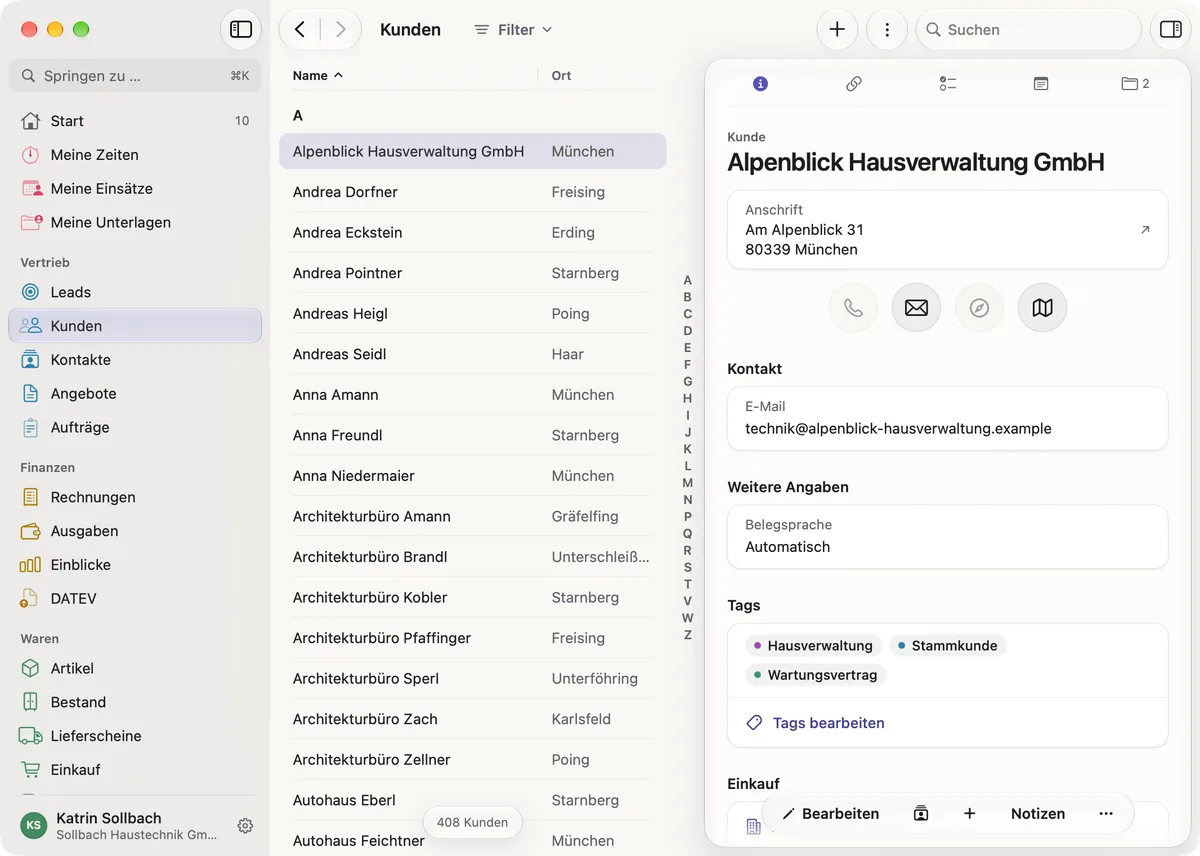The image size is (1200, 856).
Task: Open Start in the sidebar
Action: (x=135, y=121)
